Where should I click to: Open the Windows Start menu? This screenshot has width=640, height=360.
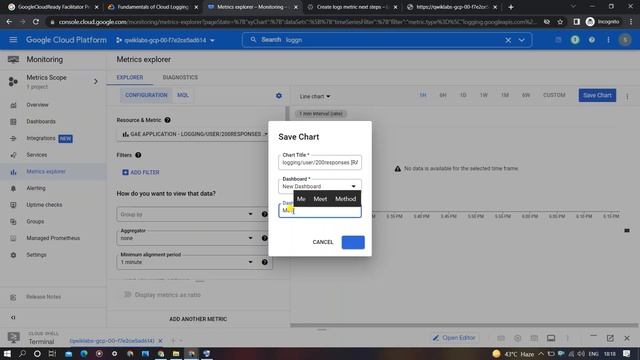(7, 353)
